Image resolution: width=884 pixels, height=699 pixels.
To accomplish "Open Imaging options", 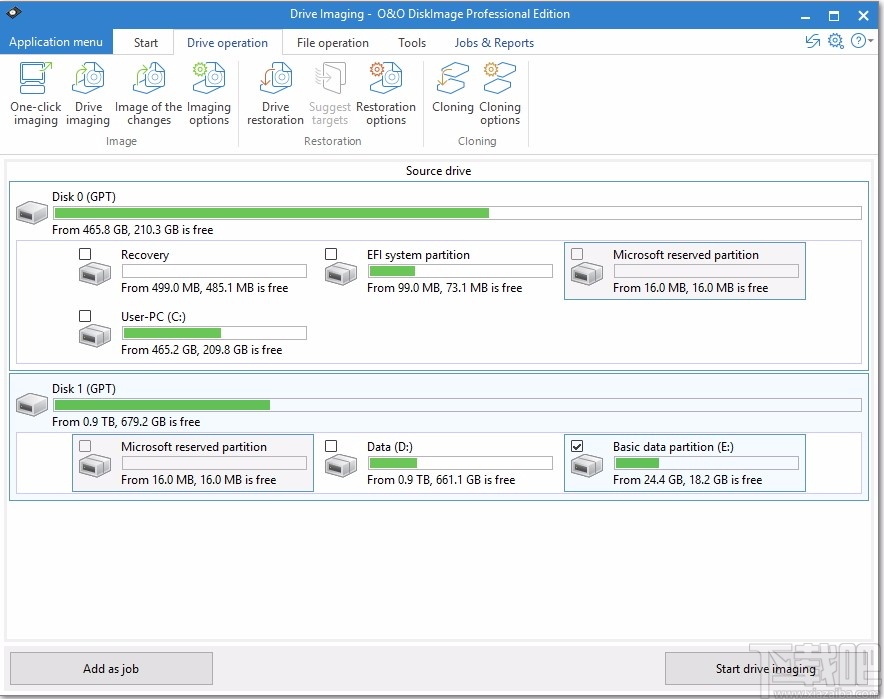I will click(x=208, y=92).
